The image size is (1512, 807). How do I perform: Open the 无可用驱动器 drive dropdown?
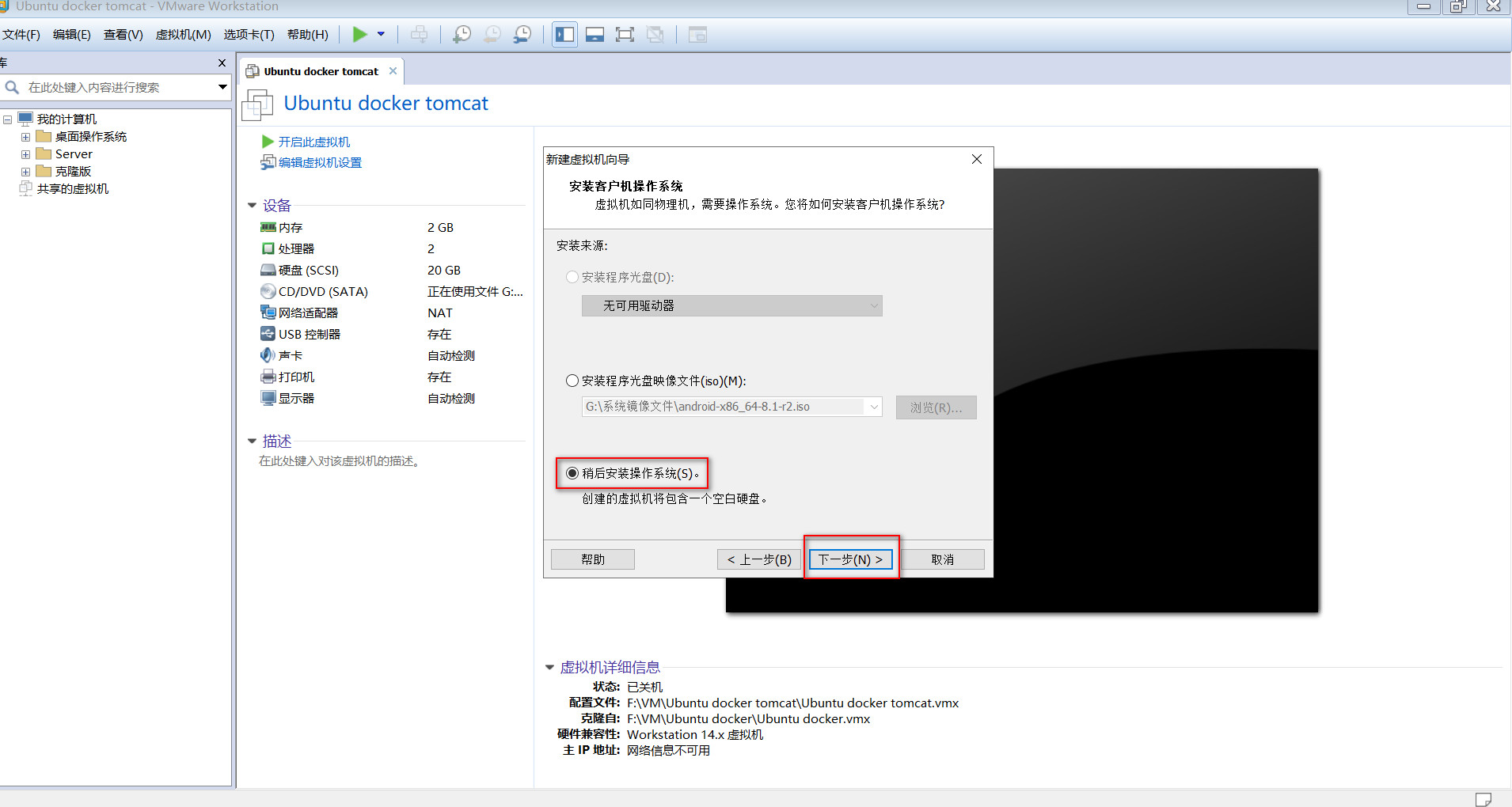(731, 305)
